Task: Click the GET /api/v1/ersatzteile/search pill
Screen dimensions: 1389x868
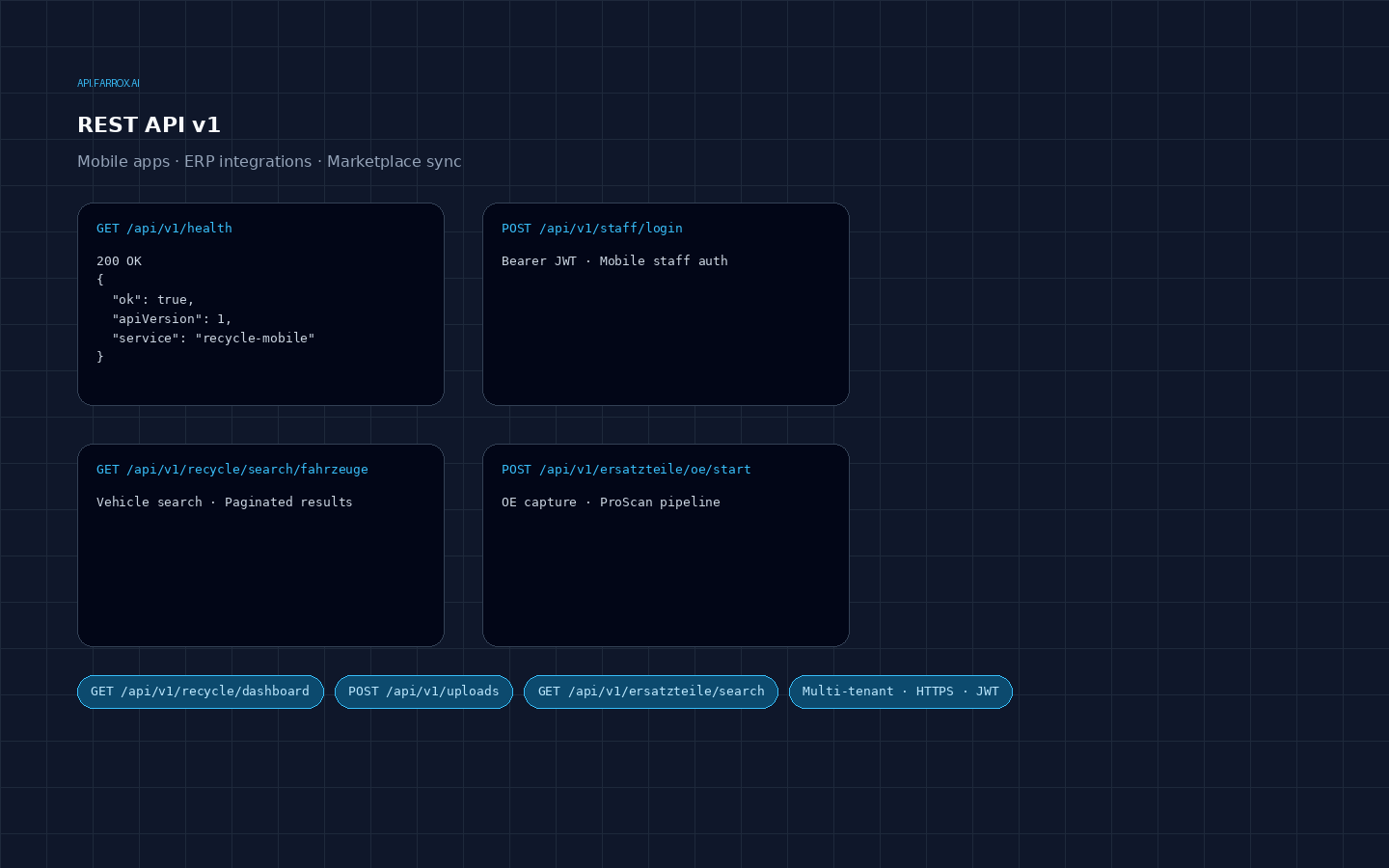Action: (651, 692)
